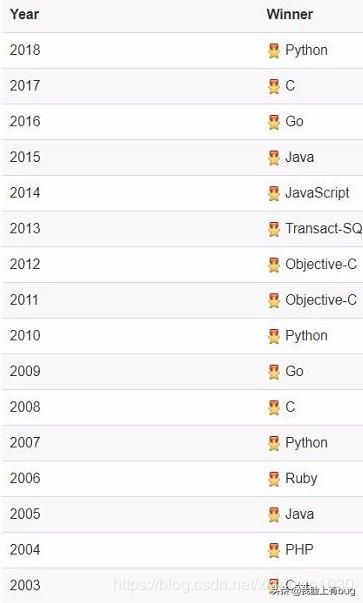Click the Winner column header
The height and width of the screenshot is (603, 363).
click(290, 14)
